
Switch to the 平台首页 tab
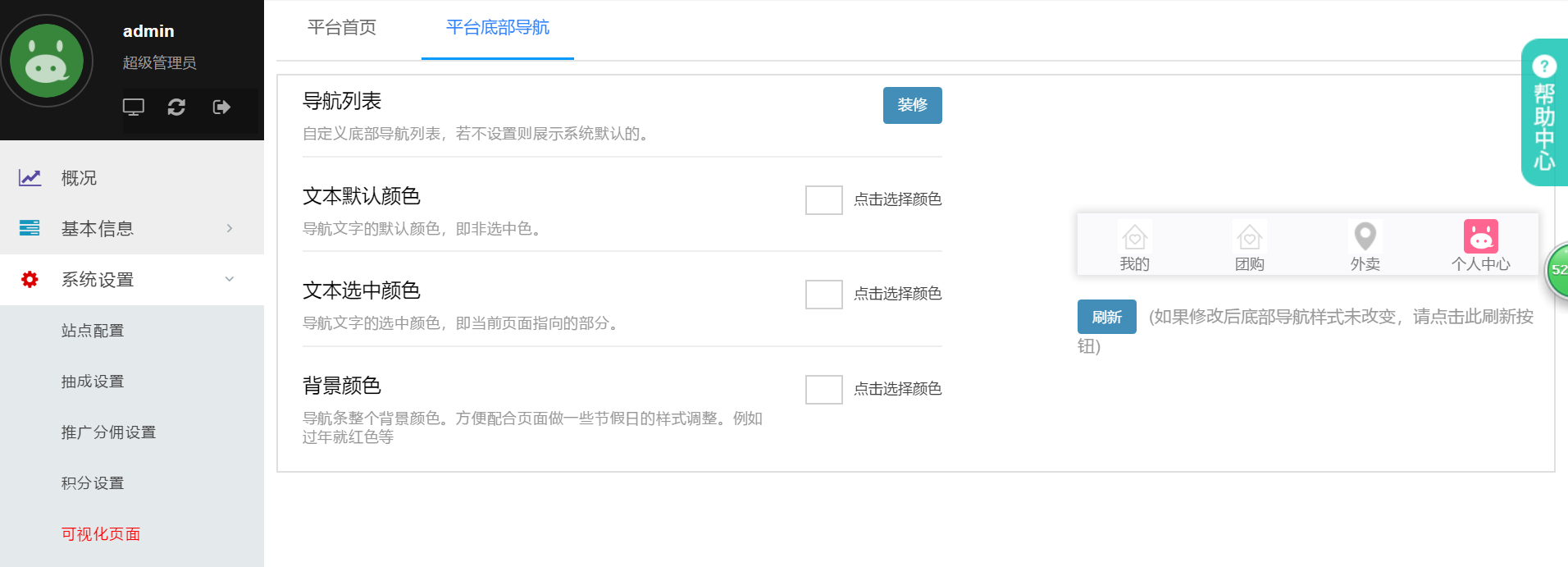pyautogui.click(x=341, y=27)
